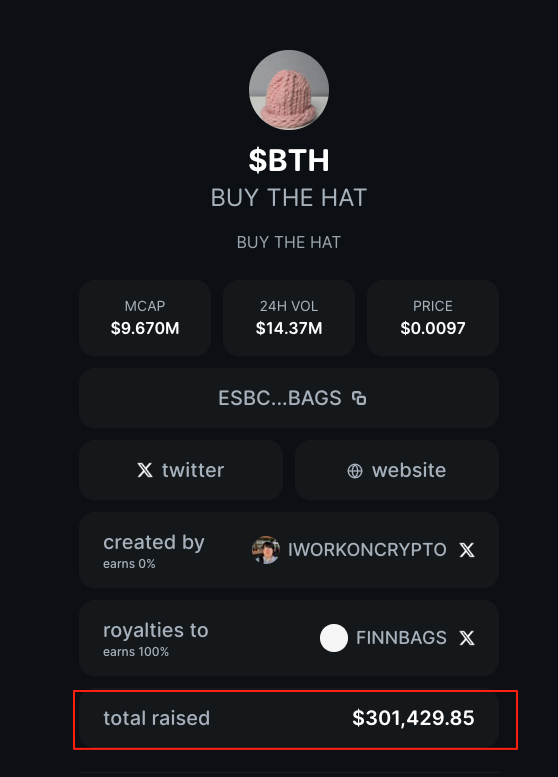Open the IWORKONCRYPTO creator name link
This screenshot has width=558, height=777.
coord(367,550)
